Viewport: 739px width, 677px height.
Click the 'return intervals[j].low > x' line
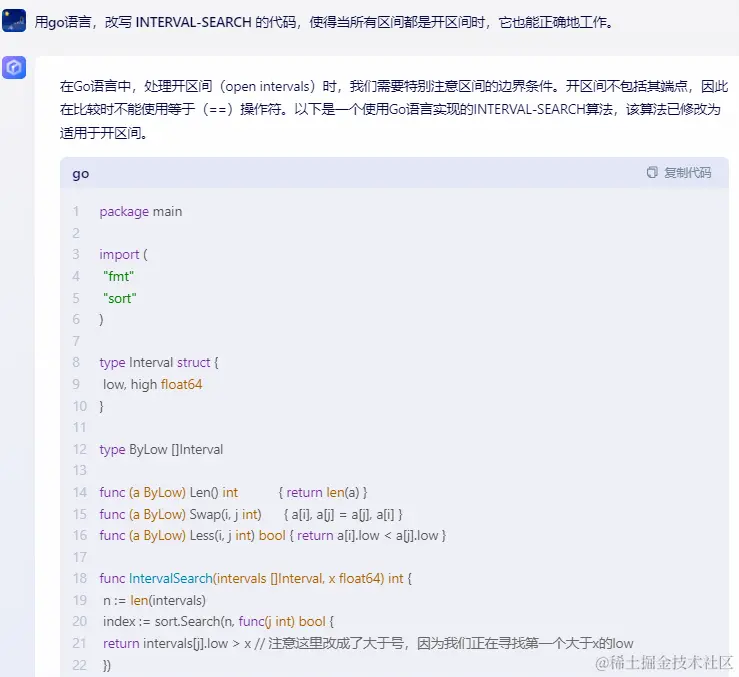pos(368,644)
